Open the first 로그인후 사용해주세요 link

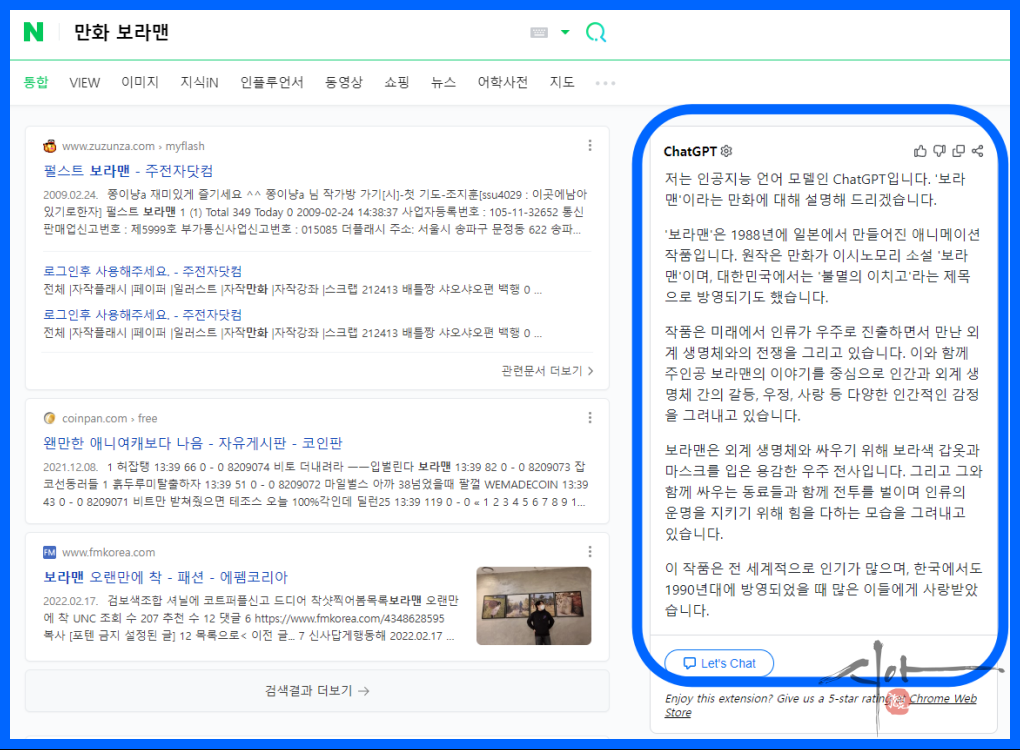pos(142,271)
